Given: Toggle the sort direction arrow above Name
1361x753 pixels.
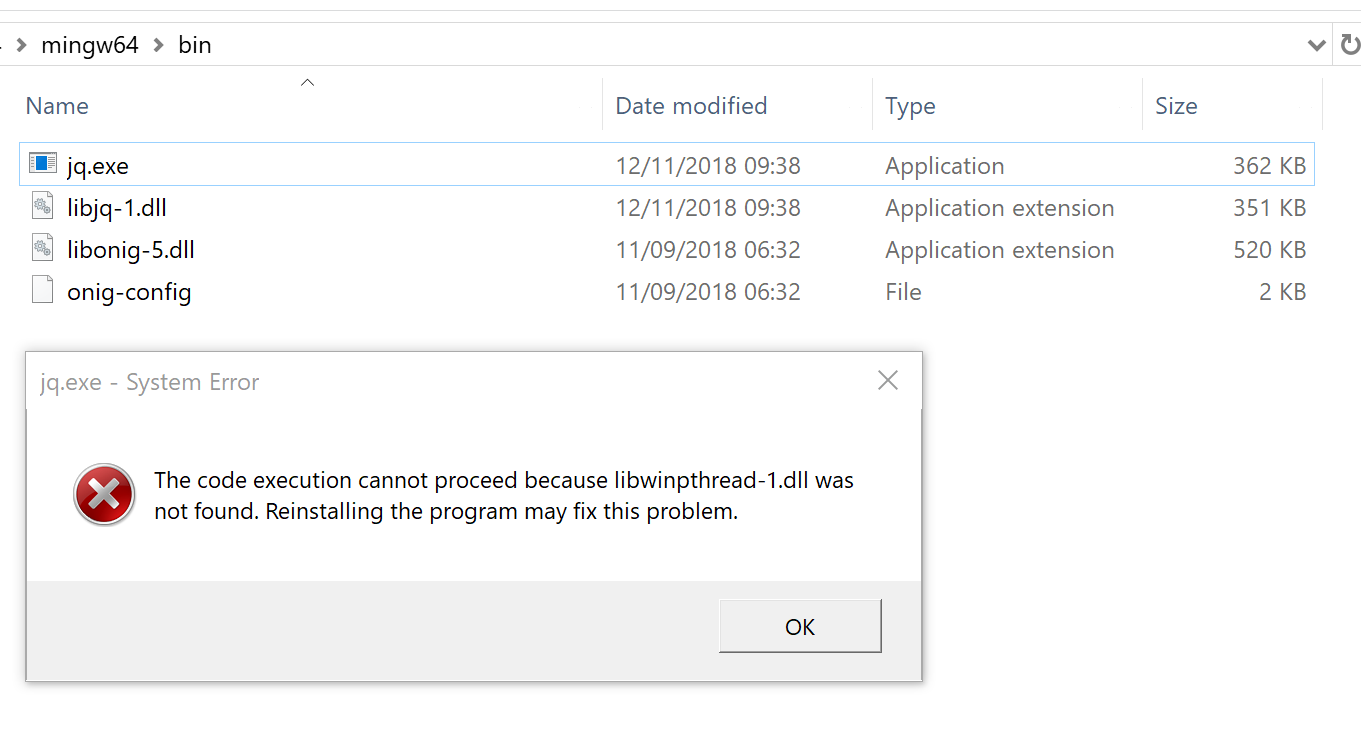Looking at the screenshot, I should click(x=307, y=82).
